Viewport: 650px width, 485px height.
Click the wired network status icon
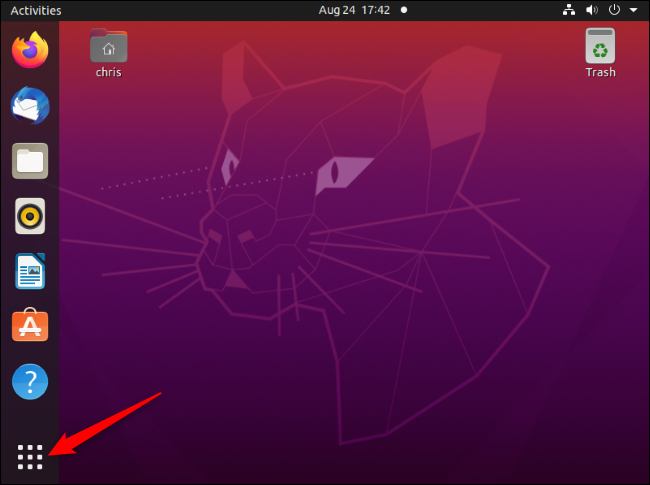[569, 10]
